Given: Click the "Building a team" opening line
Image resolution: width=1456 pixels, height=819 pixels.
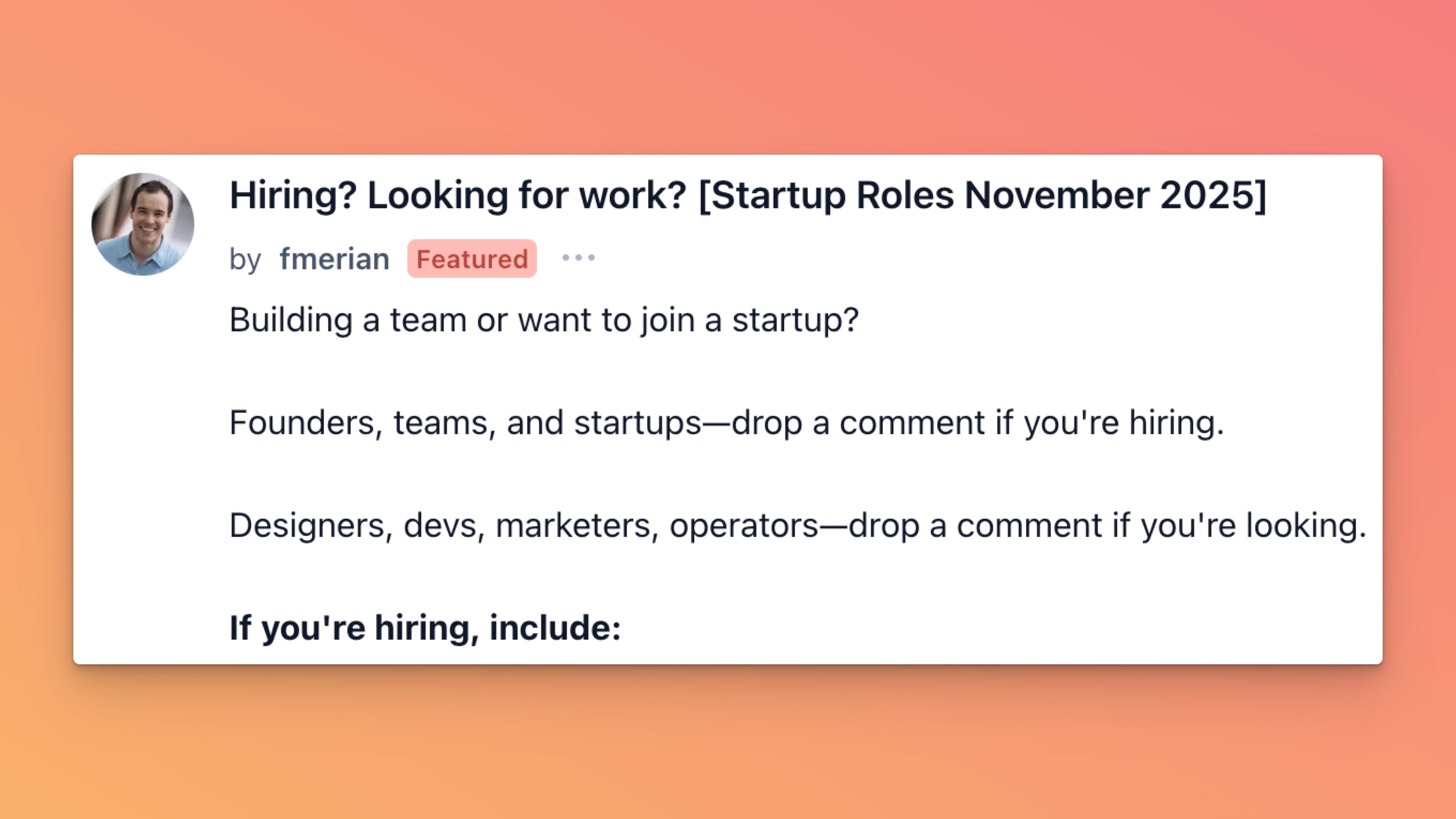Looking at the screenshot, I should click(544, 320).
